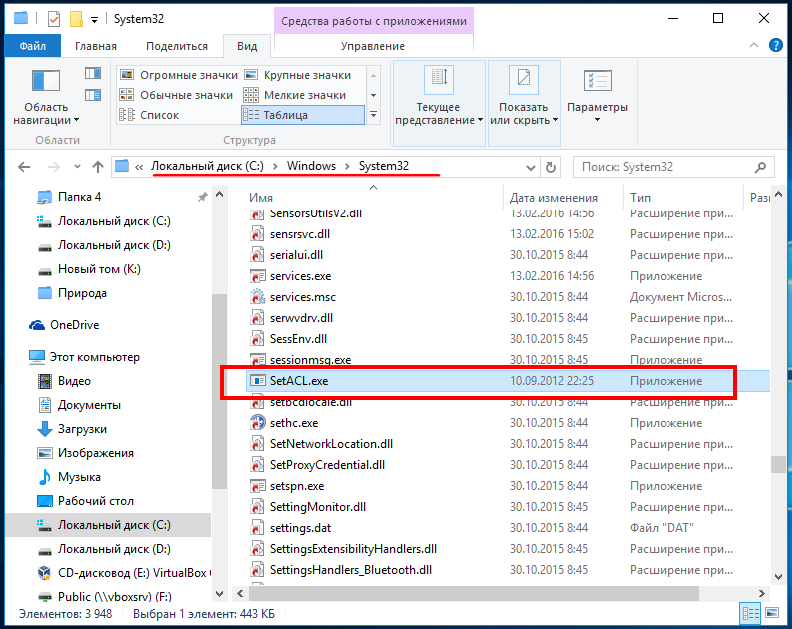The width and height of the screenshot is (792, 629).
Task: Click Windows in the address path
Action: point(311,166)
